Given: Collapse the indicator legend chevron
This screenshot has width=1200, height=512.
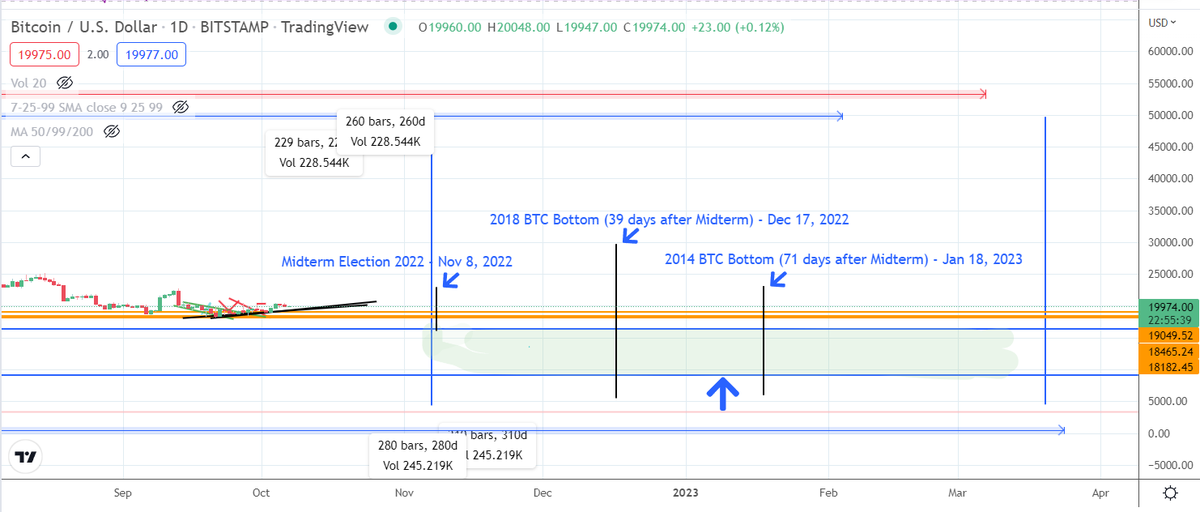Looking at the screenshot, I should coord(25,156).
